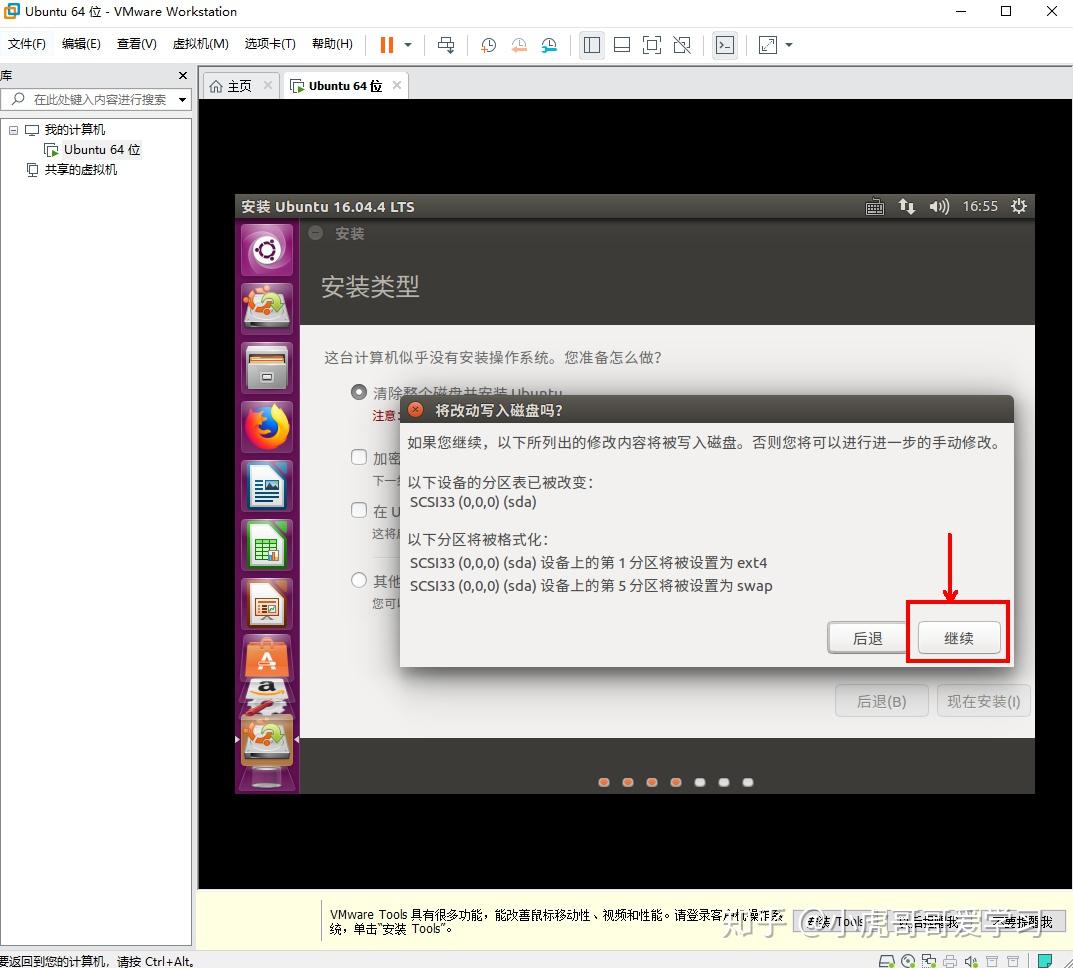1073x968 pixels.
Task: Open the 选项卡(T) menu
Action: click(x=270, y=44)
